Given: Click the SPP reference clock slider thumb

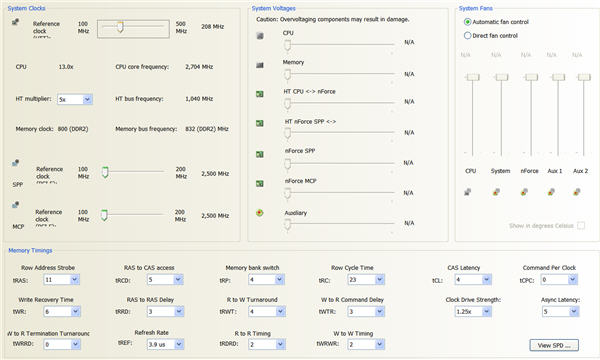Looking at the screenshot, I should (105, 173).
